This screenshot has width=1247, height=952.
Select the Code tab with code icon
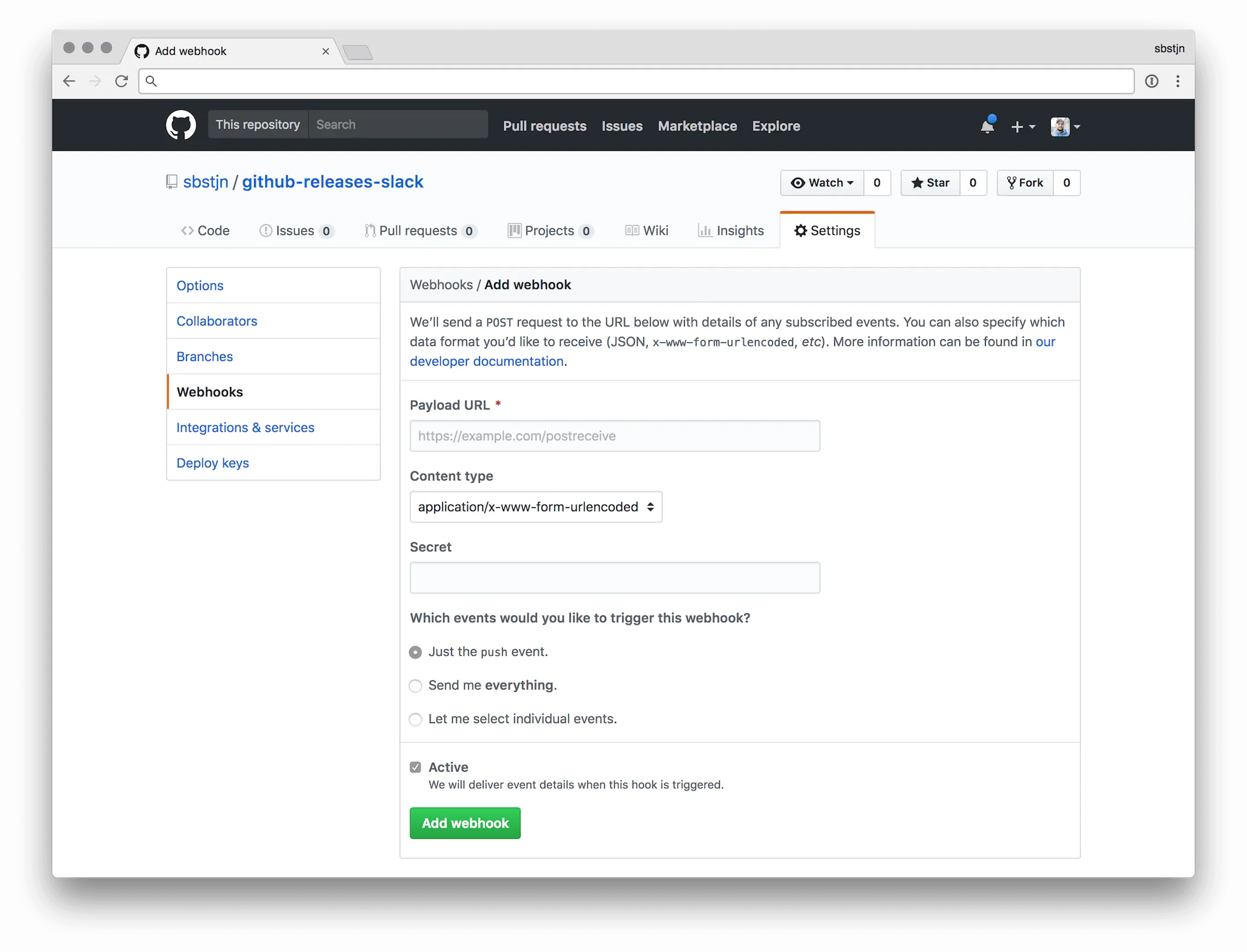pyautogui.click(x=205, y=231)
